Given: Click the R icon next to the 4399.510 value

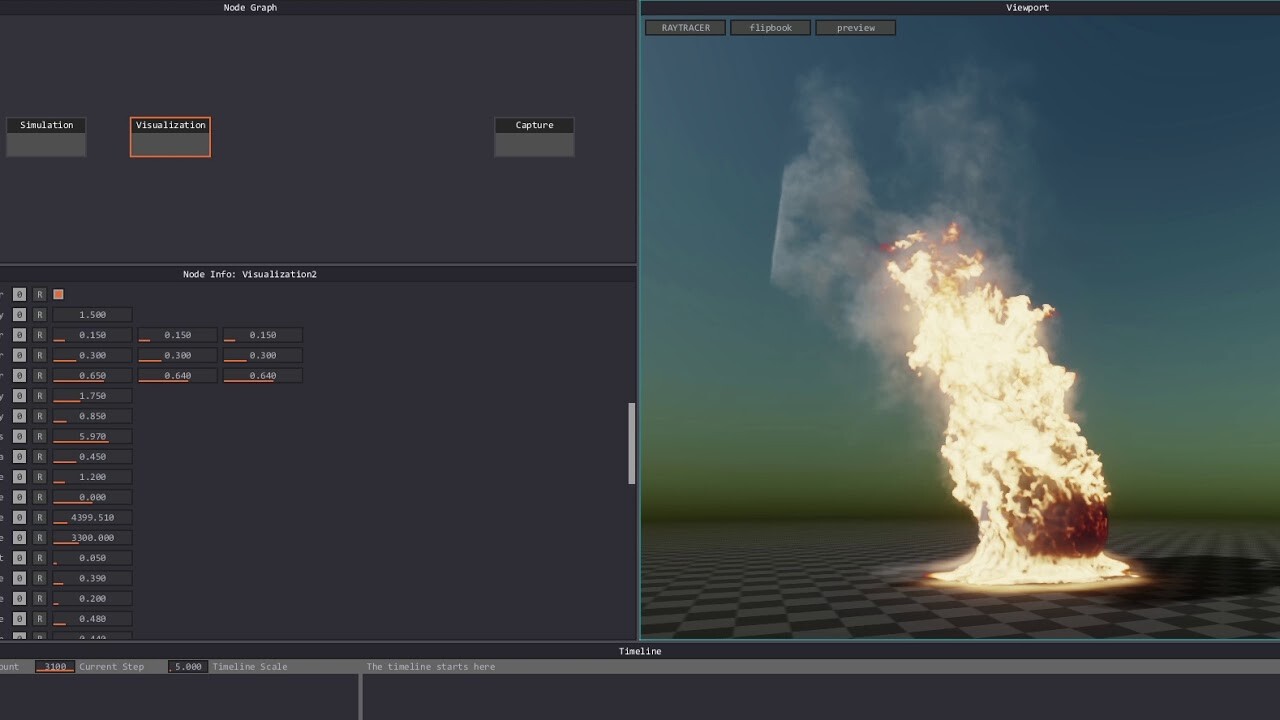Looking at the screenshot, I should (39, 517).
